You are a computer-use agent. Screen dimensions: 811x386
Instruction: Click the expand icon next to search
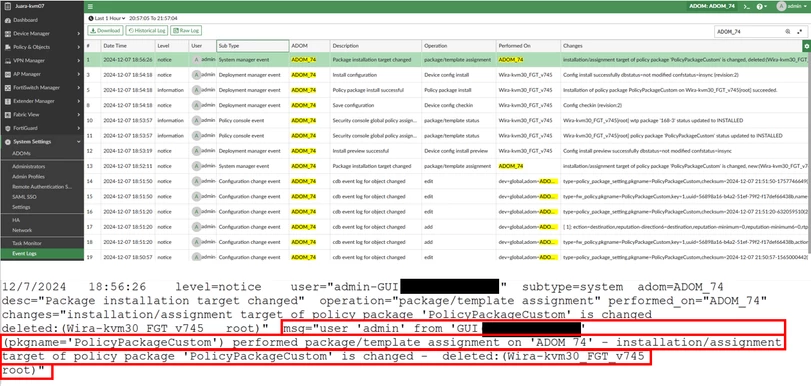point(799,32)
